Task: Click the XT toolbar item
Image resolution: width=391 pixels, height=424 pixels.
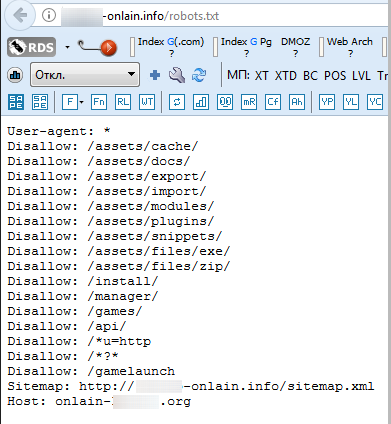Action: [x=261, y=76]
